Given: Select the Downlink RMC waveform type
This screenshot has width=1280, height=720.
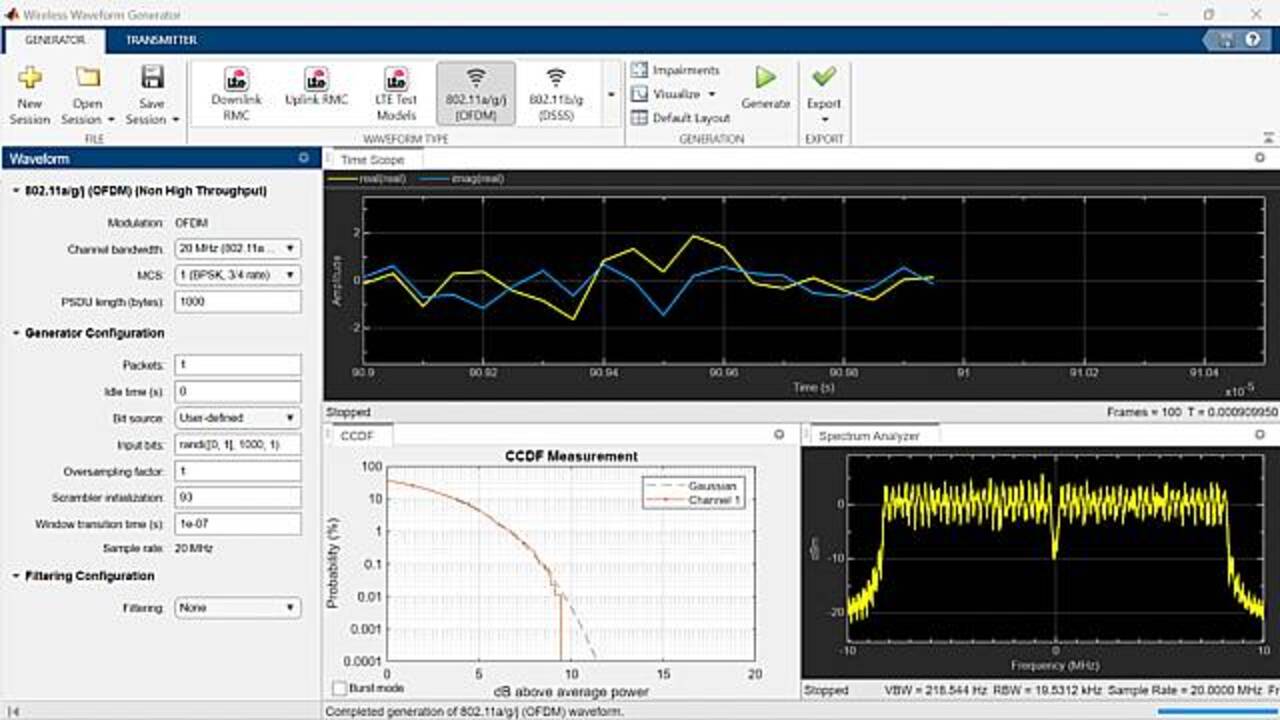Looking at the screenshot, I should pyautogui.click(x=237, y=93).
